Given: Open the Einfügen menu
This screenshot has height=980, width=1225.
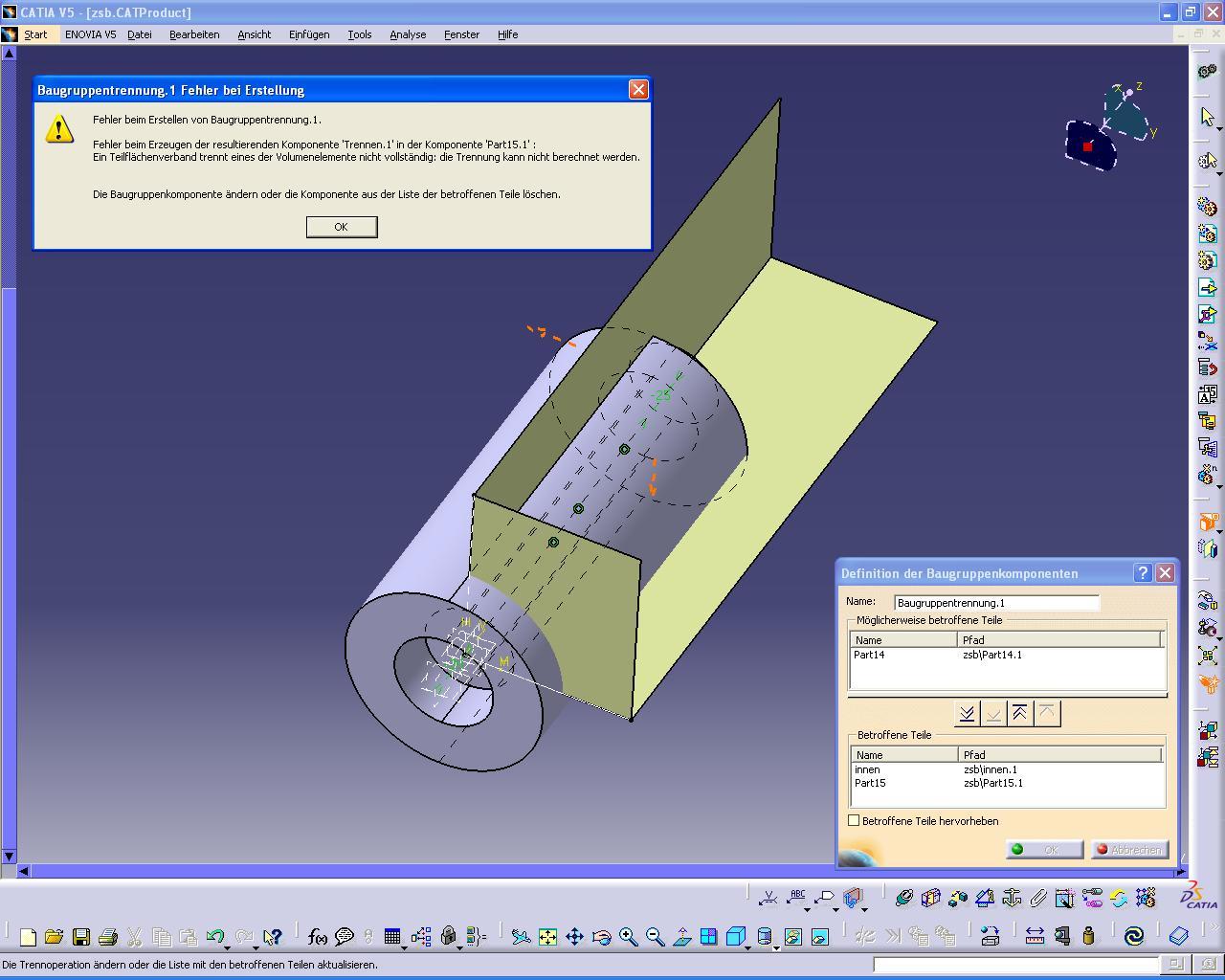Looking at the screenshot, I should 309,34.
